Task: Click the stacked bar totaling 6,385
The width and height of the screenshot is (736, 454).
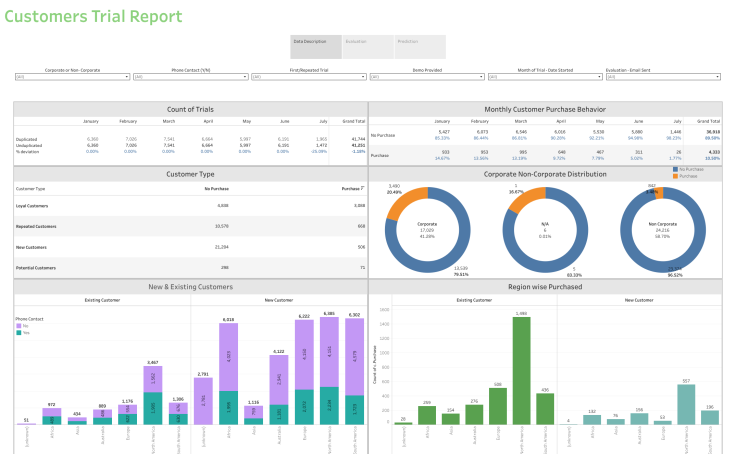Action: pyautogui.click(x=329, y=371)
